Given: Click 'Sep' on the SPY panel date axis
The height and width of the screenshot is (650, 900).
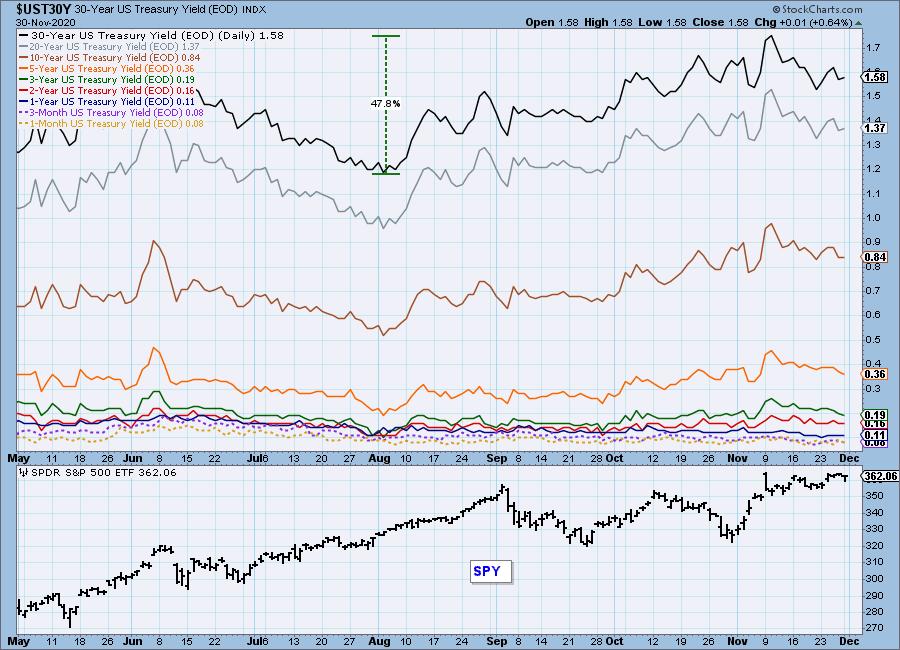Looking at the screenshot, I should 496,641.
